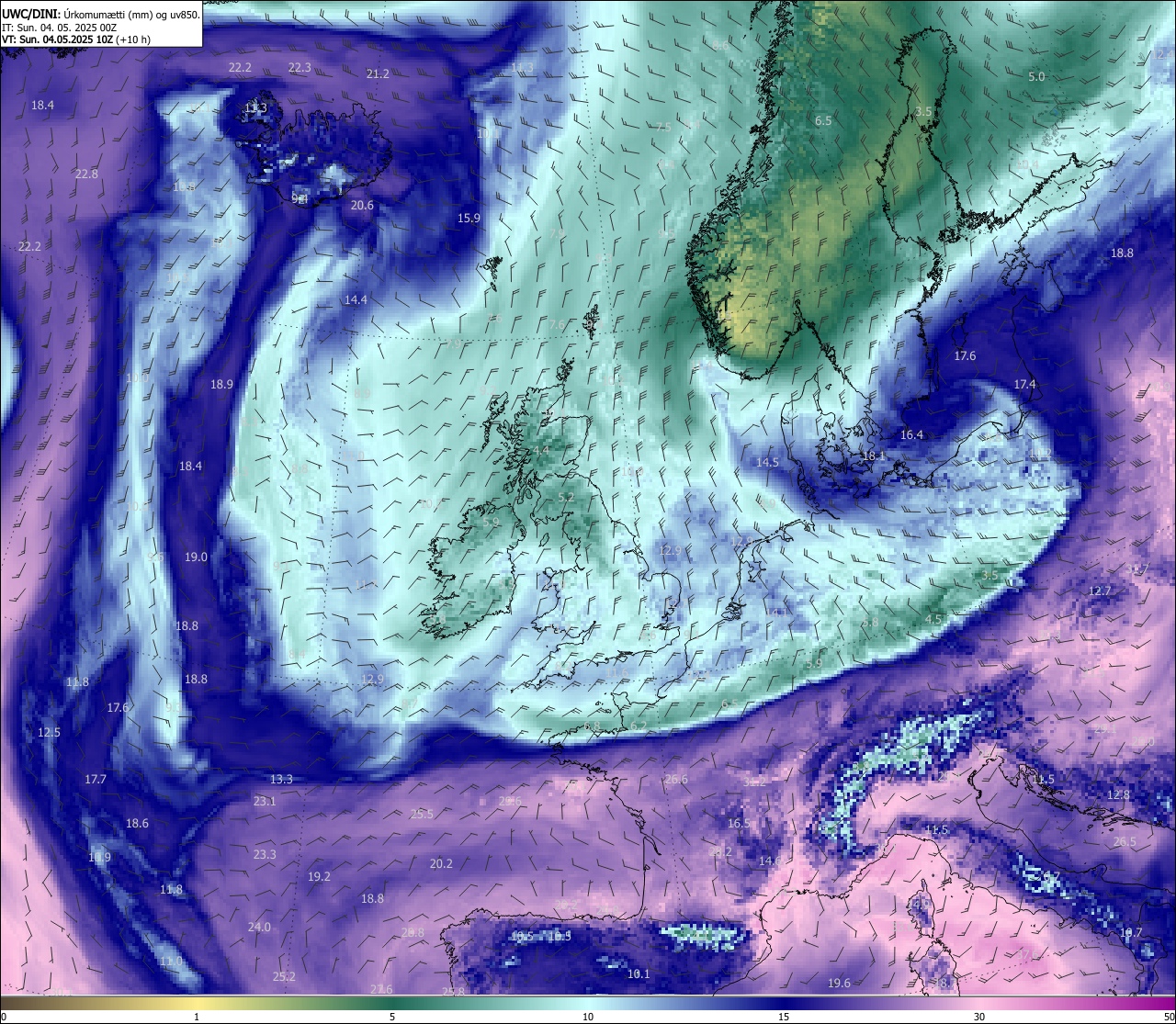The height and width of the screenshot is (1024, 1176).
Task: Click the 30 tick on the color scale
Action: 979,1017
